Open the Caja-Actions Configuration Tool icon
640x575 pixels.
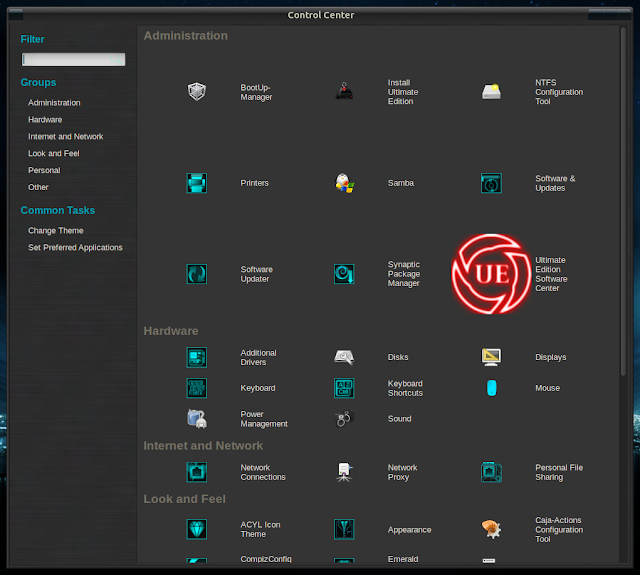click(x=491, y=529)
